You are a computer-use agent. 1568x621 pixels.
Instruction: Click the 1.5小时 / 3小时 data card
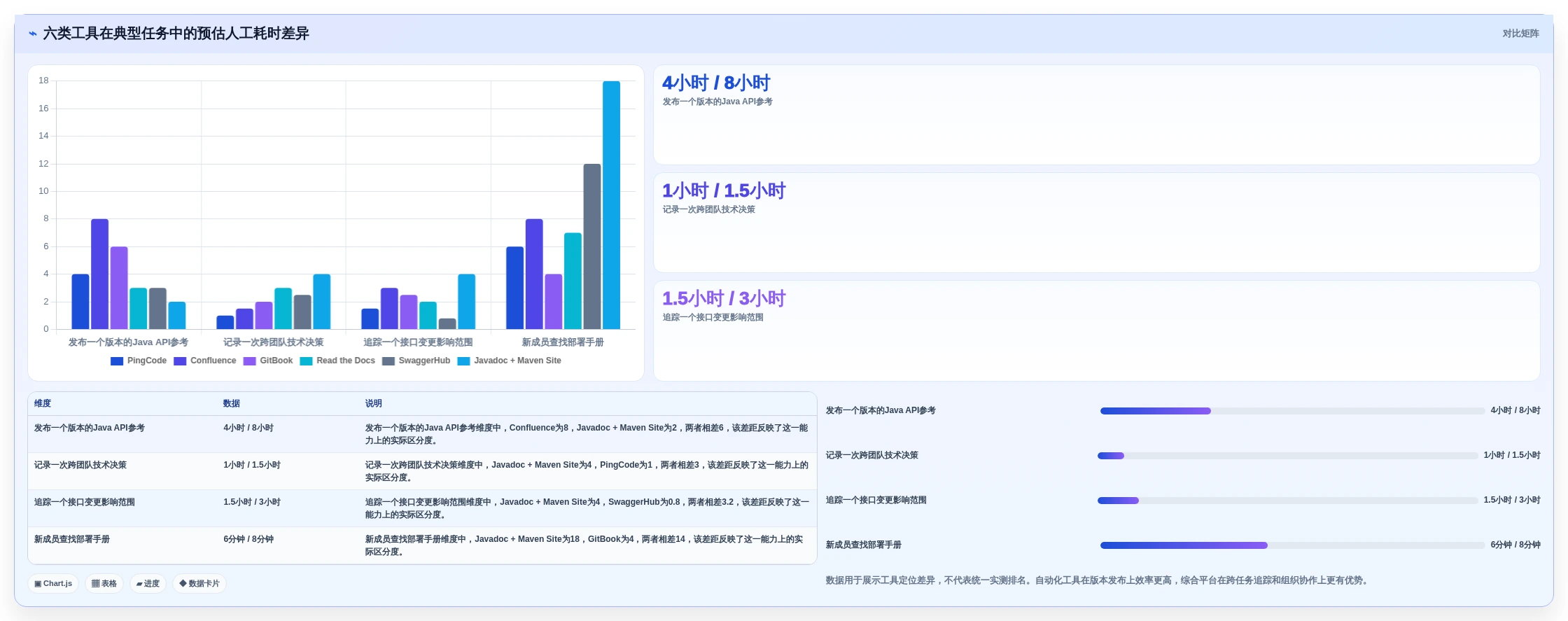[1096, 330]
